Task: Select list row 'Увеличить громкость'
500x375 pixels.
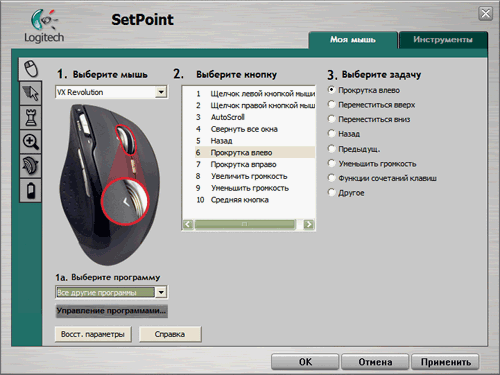Action: click(255, 176)
